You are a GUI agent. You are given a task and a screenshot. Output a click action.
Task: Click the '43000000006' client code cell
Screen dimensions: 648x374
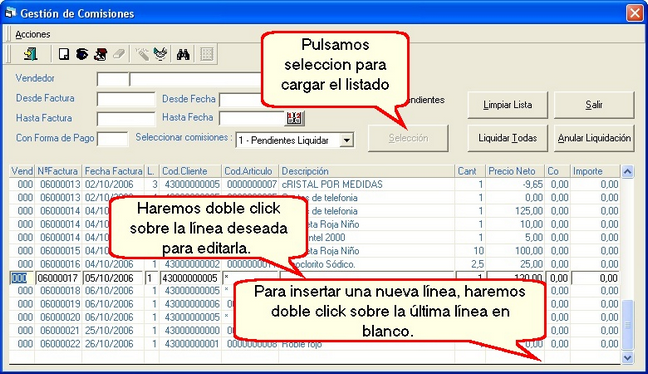pos(192,304)
